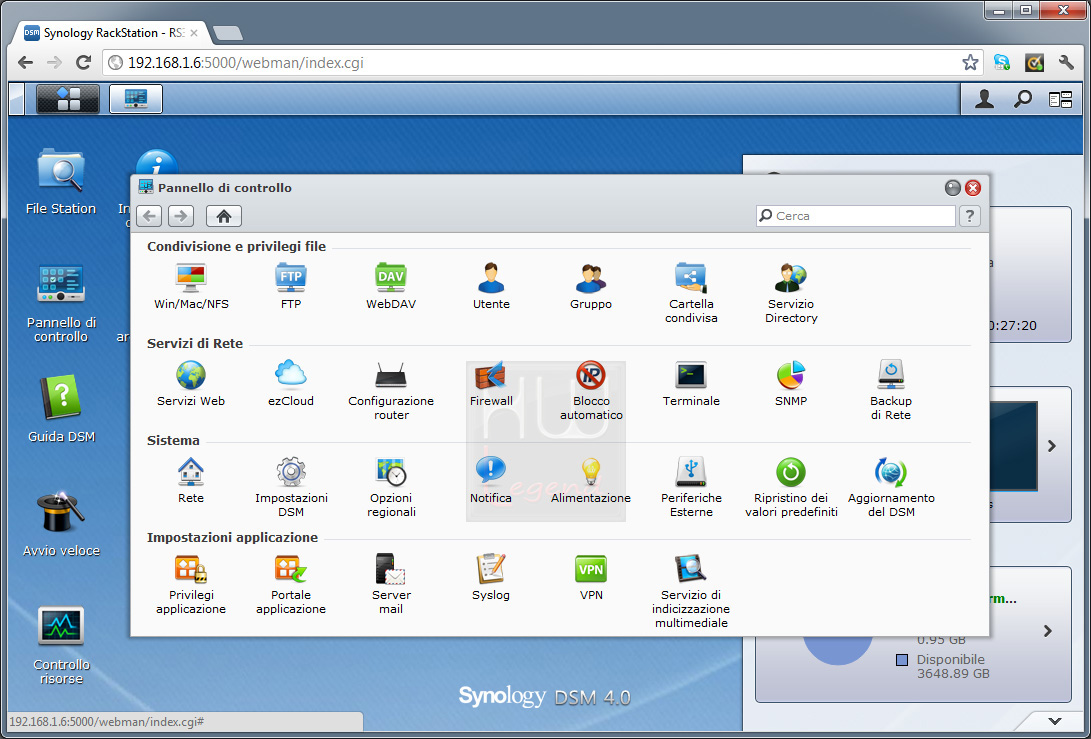This screenshot has height=739, width=1091.
Task: Bookmark this page with star icon
Action: [x=970, y=63]
